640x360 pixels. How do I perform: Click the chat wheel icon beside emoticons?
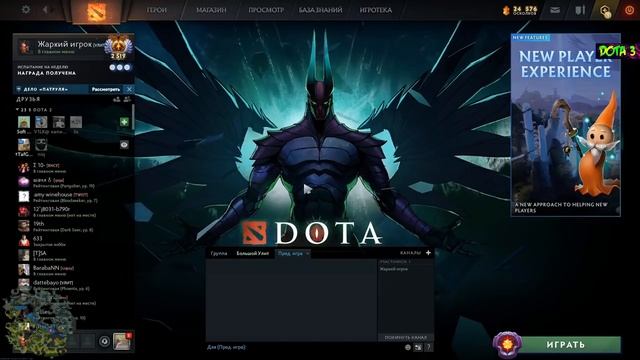tap(418, 347)
